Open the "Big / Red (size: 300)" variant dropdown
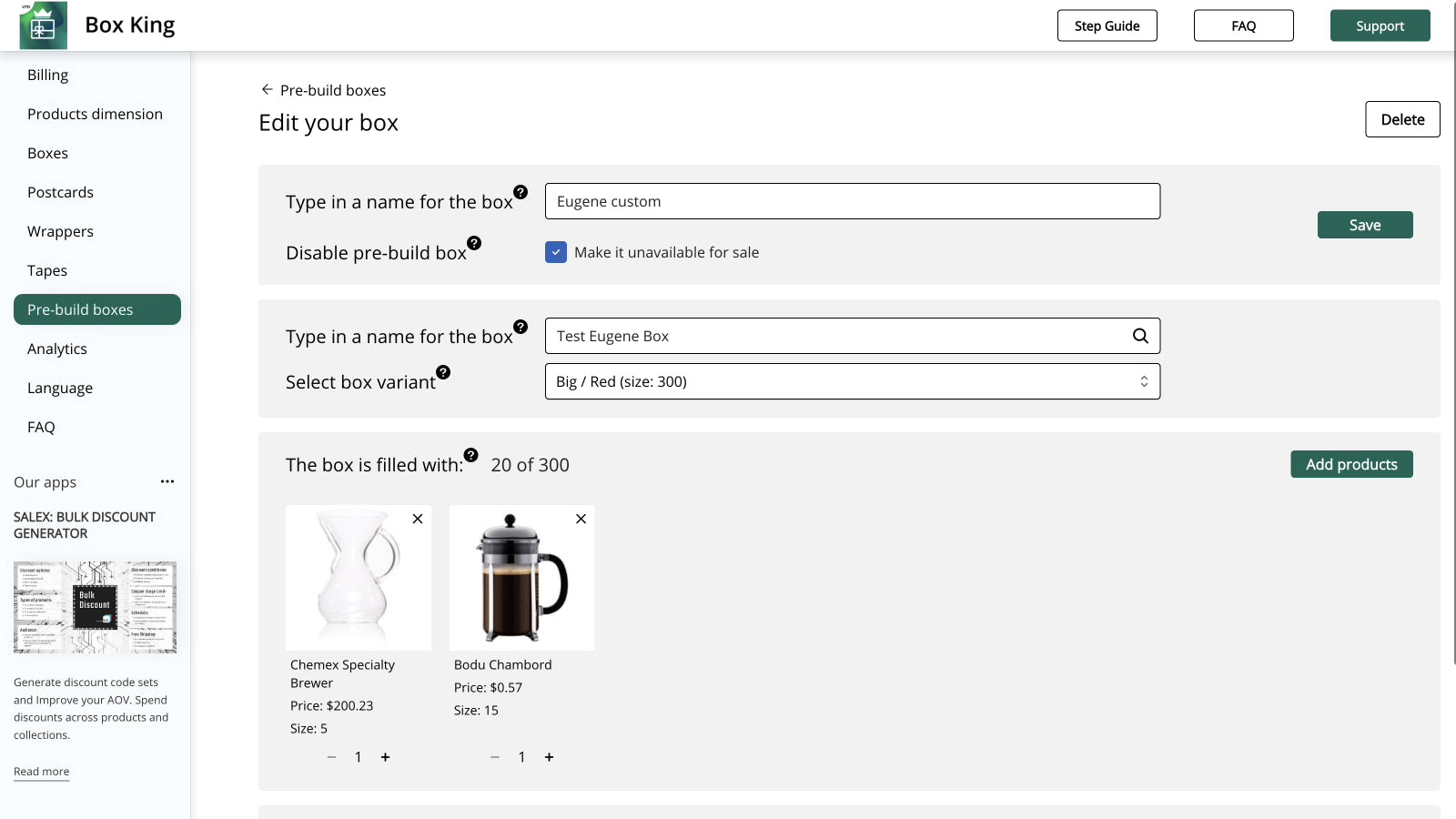This screenshot has height=819, width=1456. pyautogui.click(x=852, y=381)
